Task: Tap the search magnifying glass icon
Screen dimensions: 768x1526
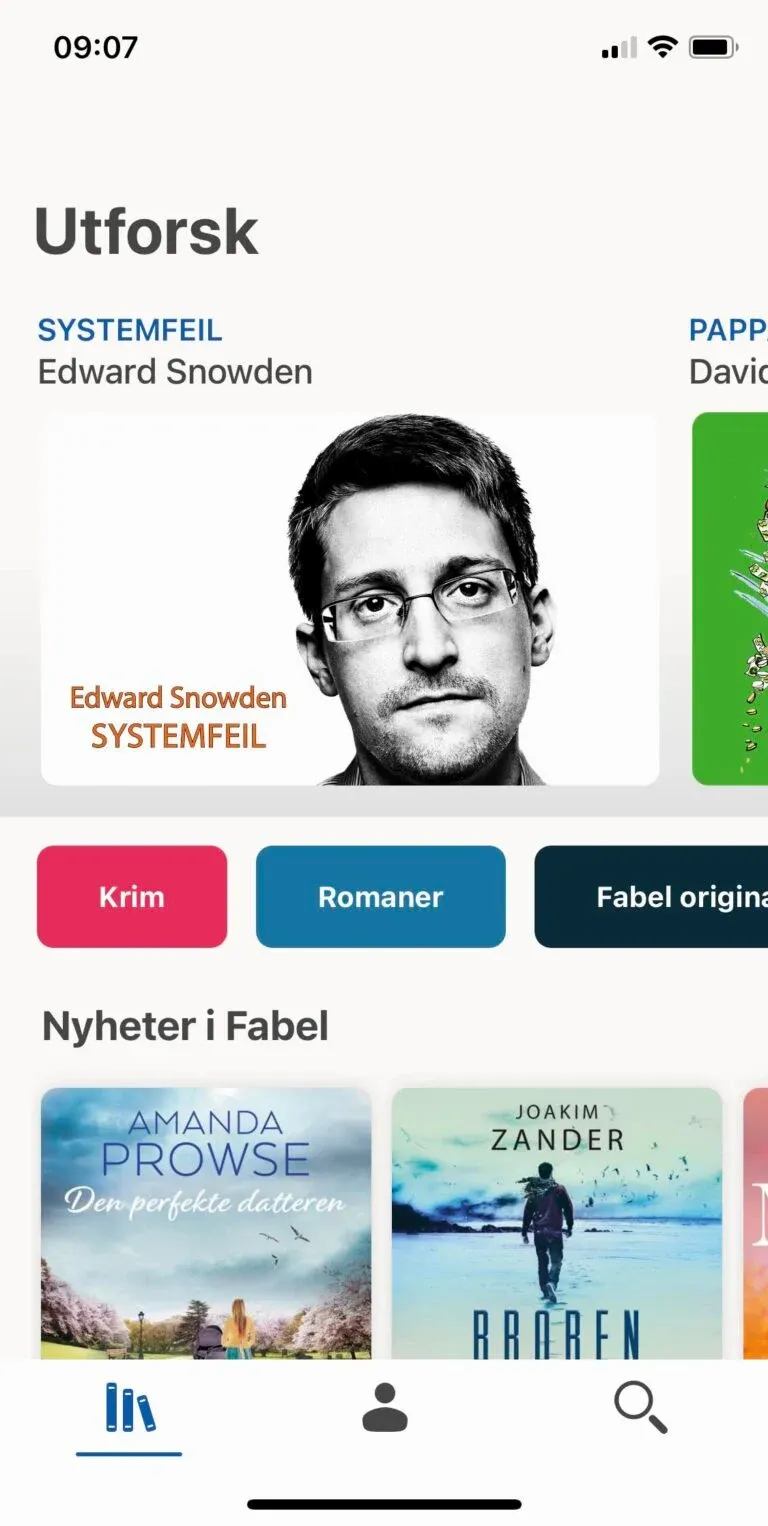Action: pyautogui.click(x=640, y=1408)
